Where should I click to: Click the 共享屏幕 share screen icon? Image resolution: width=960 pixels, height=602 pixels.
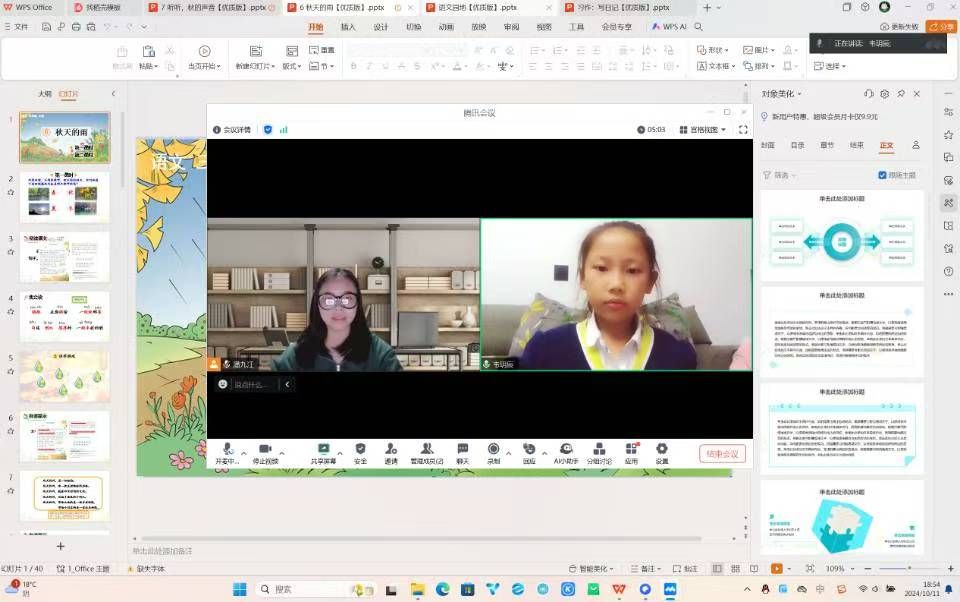tap(323, 450)
